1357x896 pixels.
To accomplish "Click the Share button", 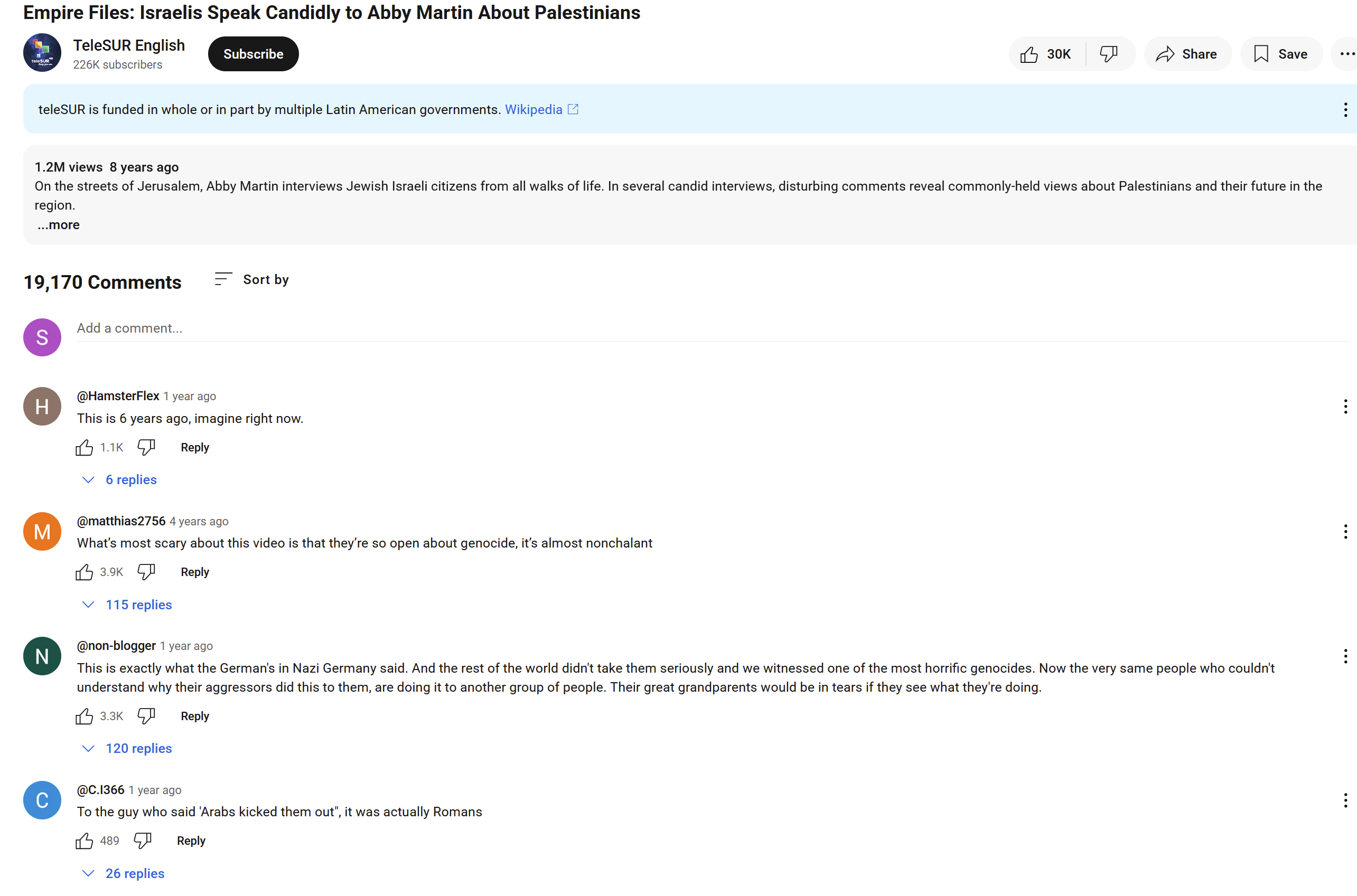I will pos(1187,54).
